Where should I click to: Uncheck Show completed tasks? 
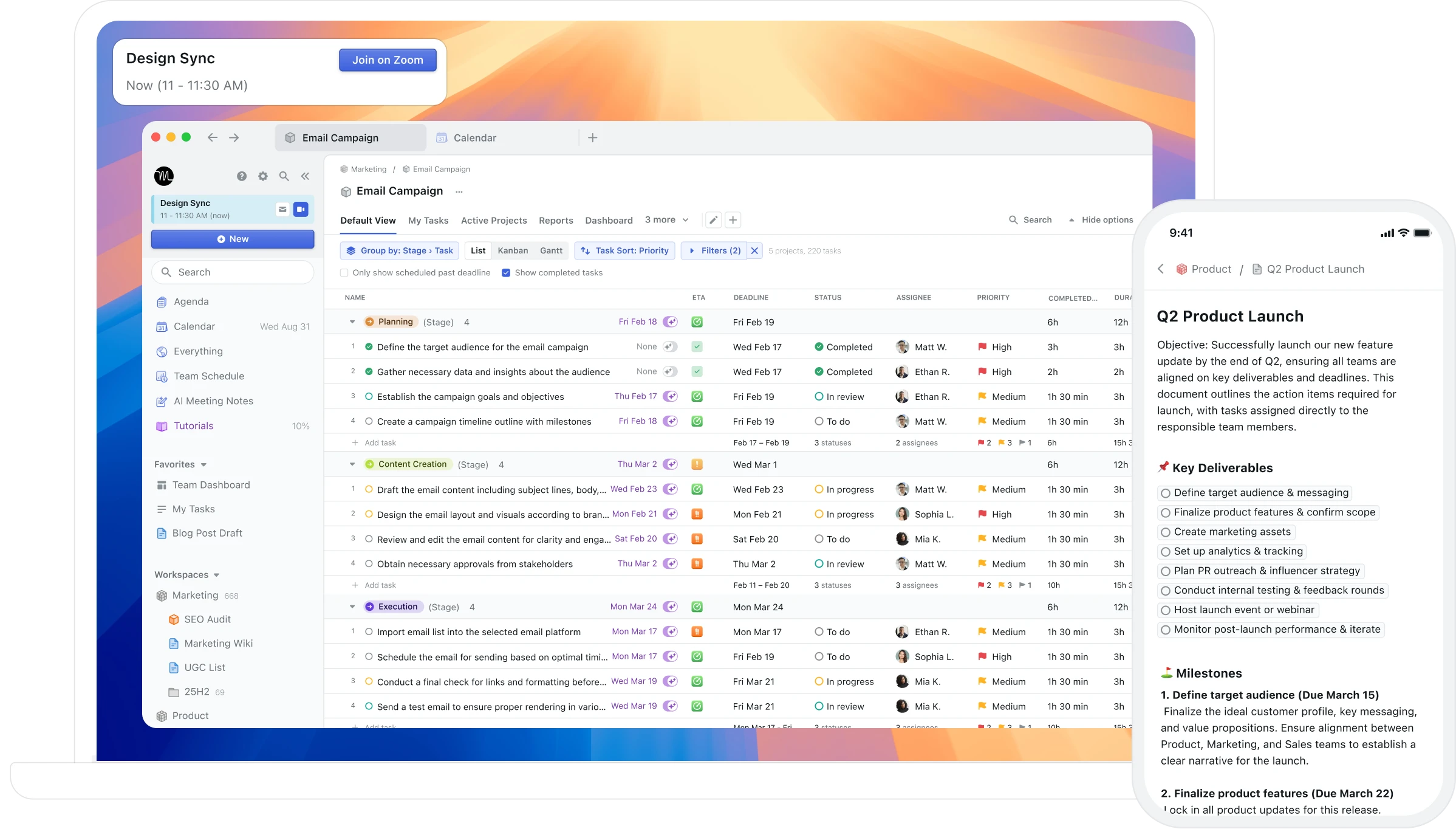506,273
